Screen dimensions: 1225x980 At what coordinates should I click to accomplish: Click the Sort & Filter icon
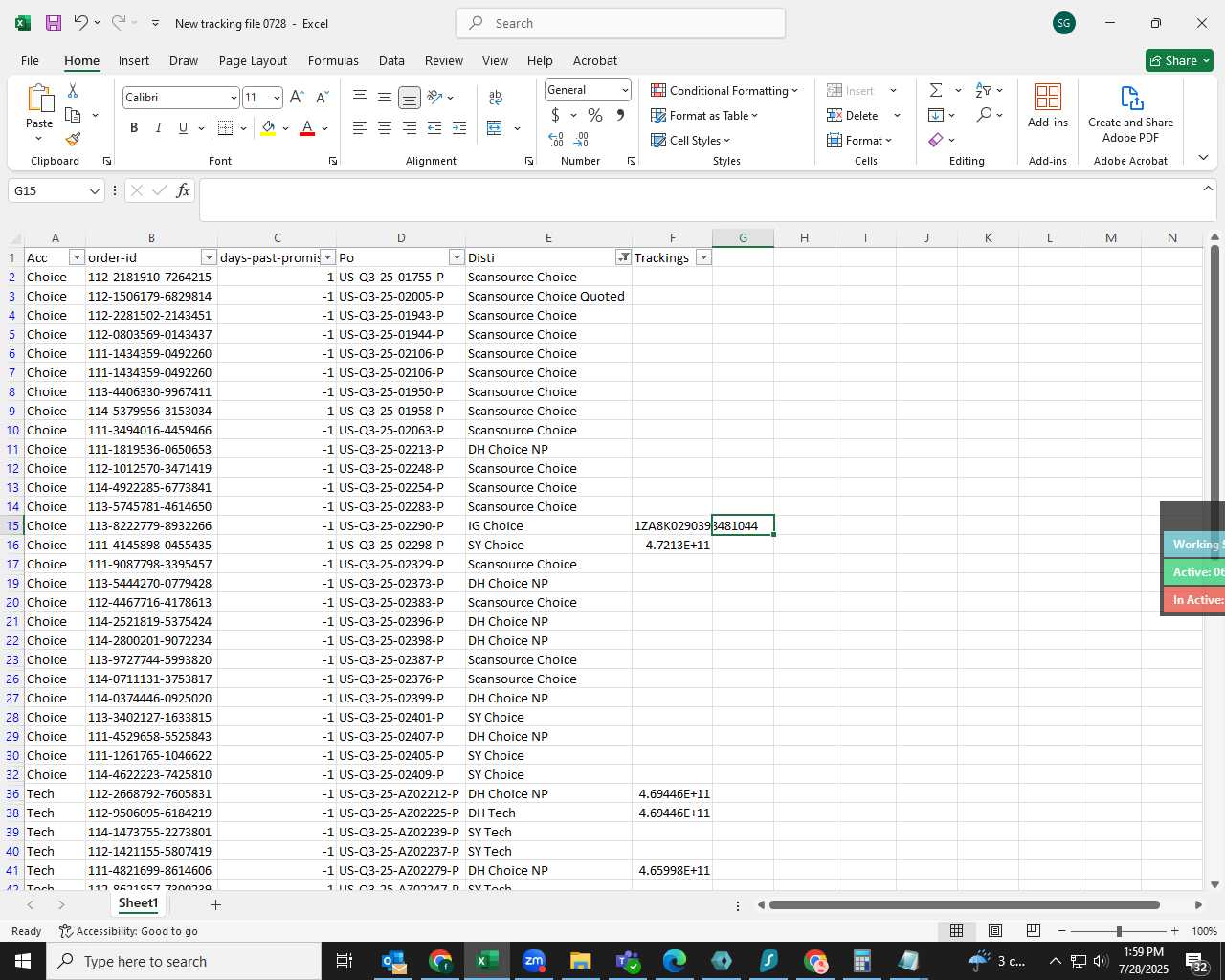coord(984,90)
